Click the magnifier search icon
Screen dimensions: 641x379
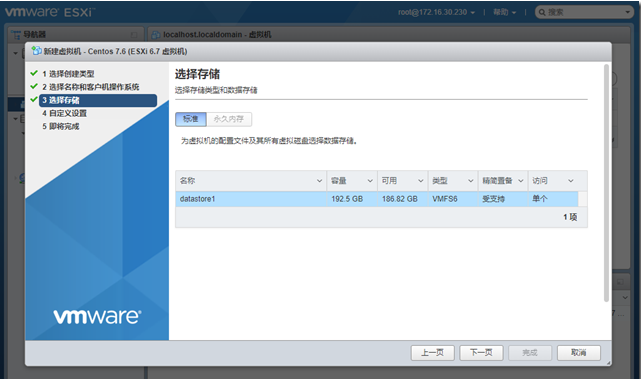(x=542, y=12)
